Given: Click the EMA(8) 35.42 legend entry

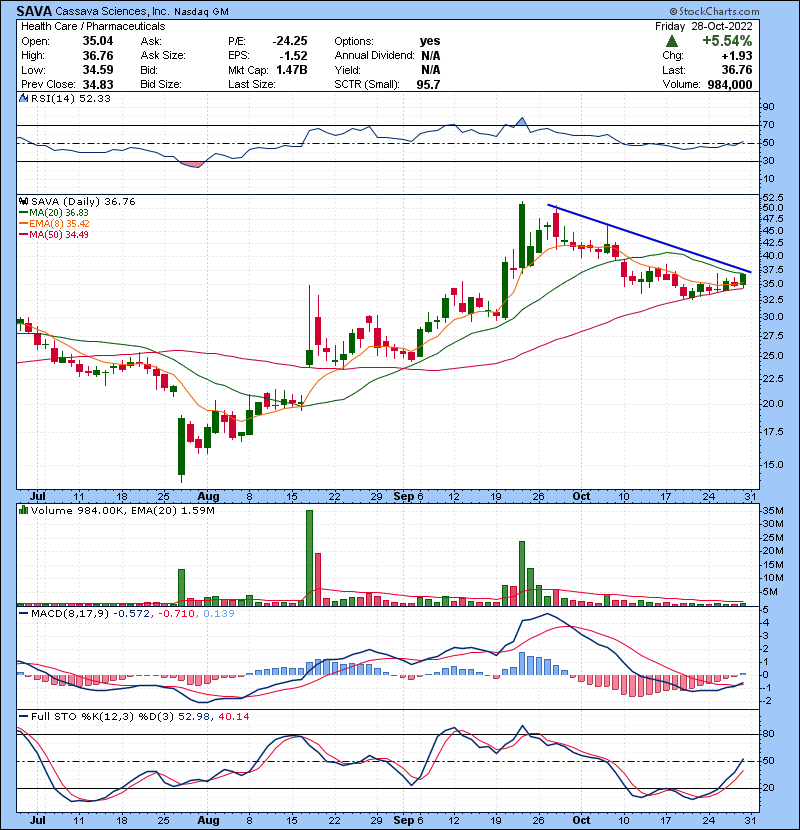Looking at the screenshot, I should pyautogui.click(x=54, y=223).
